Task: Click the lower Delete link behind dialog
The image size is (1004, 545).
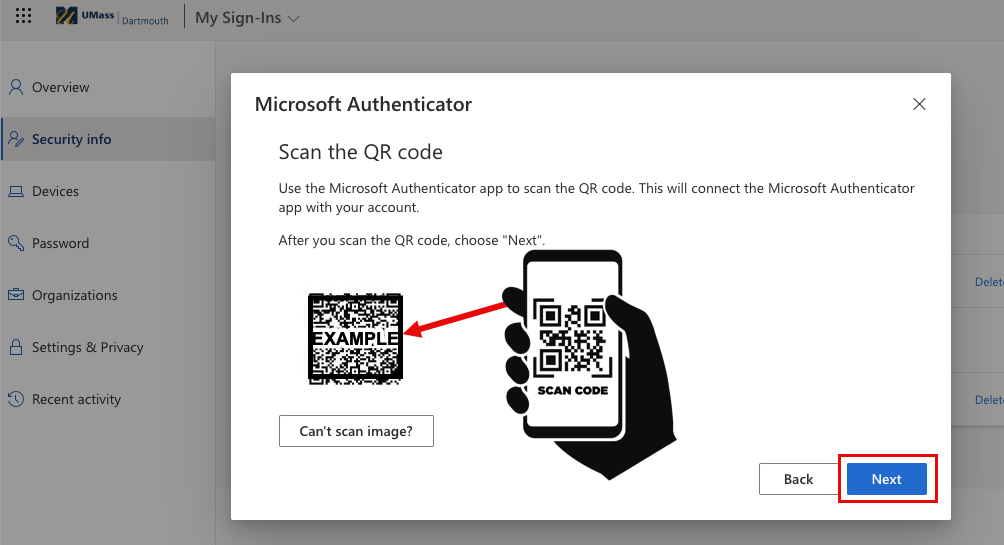Action: [989, 400]
